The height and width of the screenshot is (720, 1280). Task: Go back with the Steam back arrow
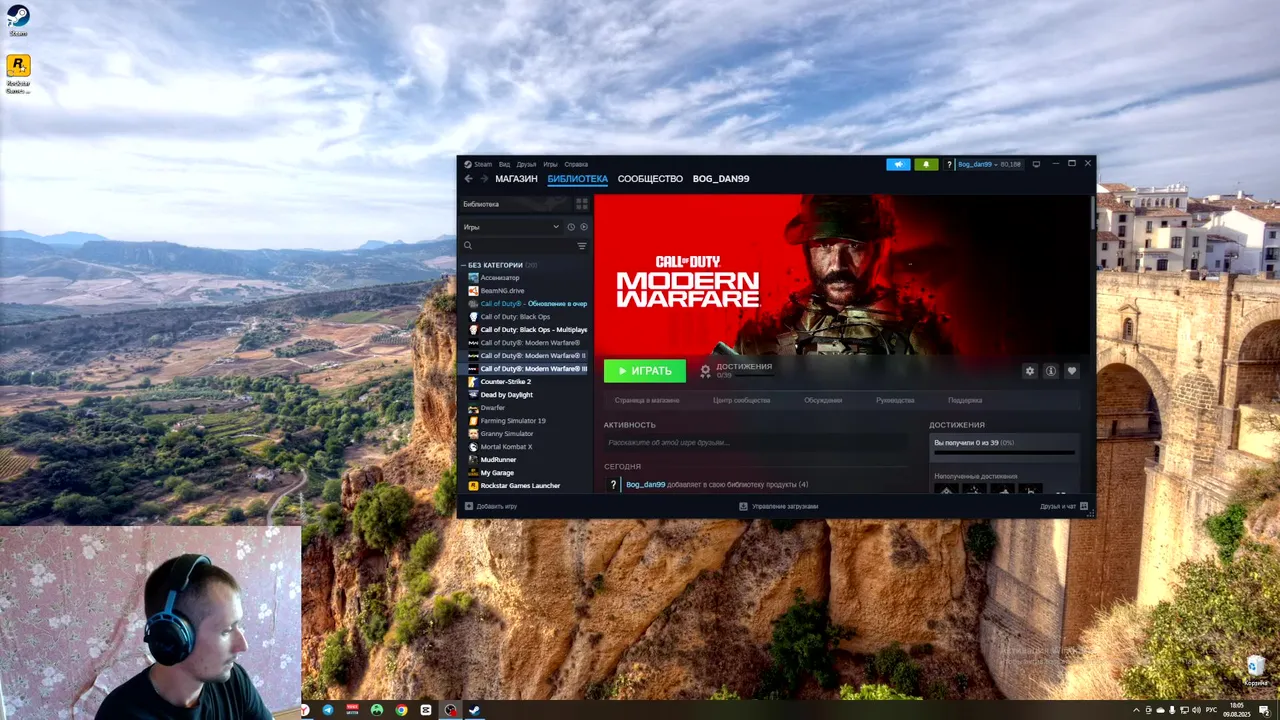(x=468, y=179)
